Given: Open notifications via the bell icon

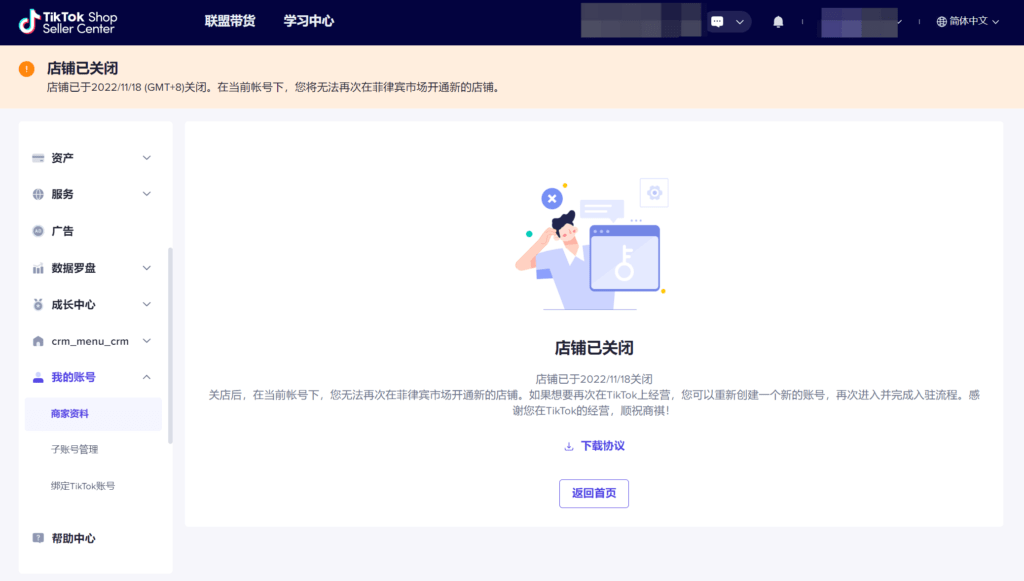Looking at the screenshot, I should (x=778, y=21).
